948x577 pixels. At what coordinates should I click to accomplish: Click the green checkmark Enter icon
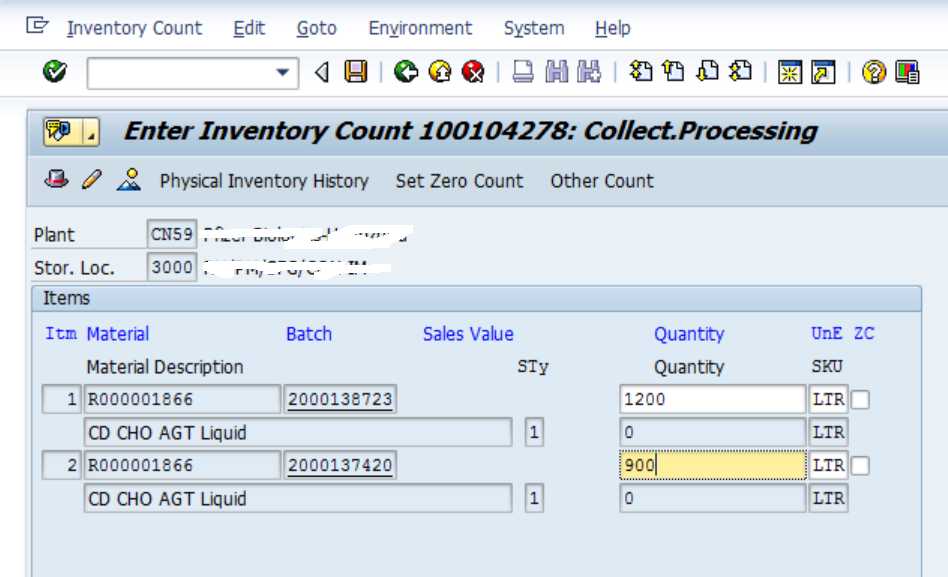click(x=54, y=72)
